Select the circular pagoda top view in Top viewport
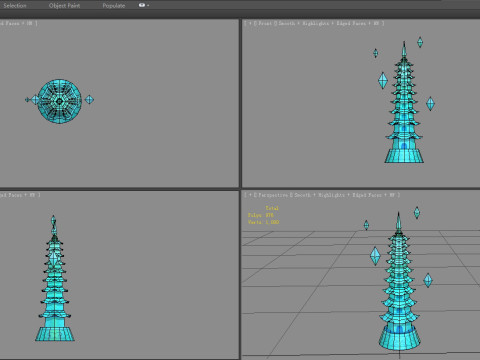480x360 pixels. [60, 101]
